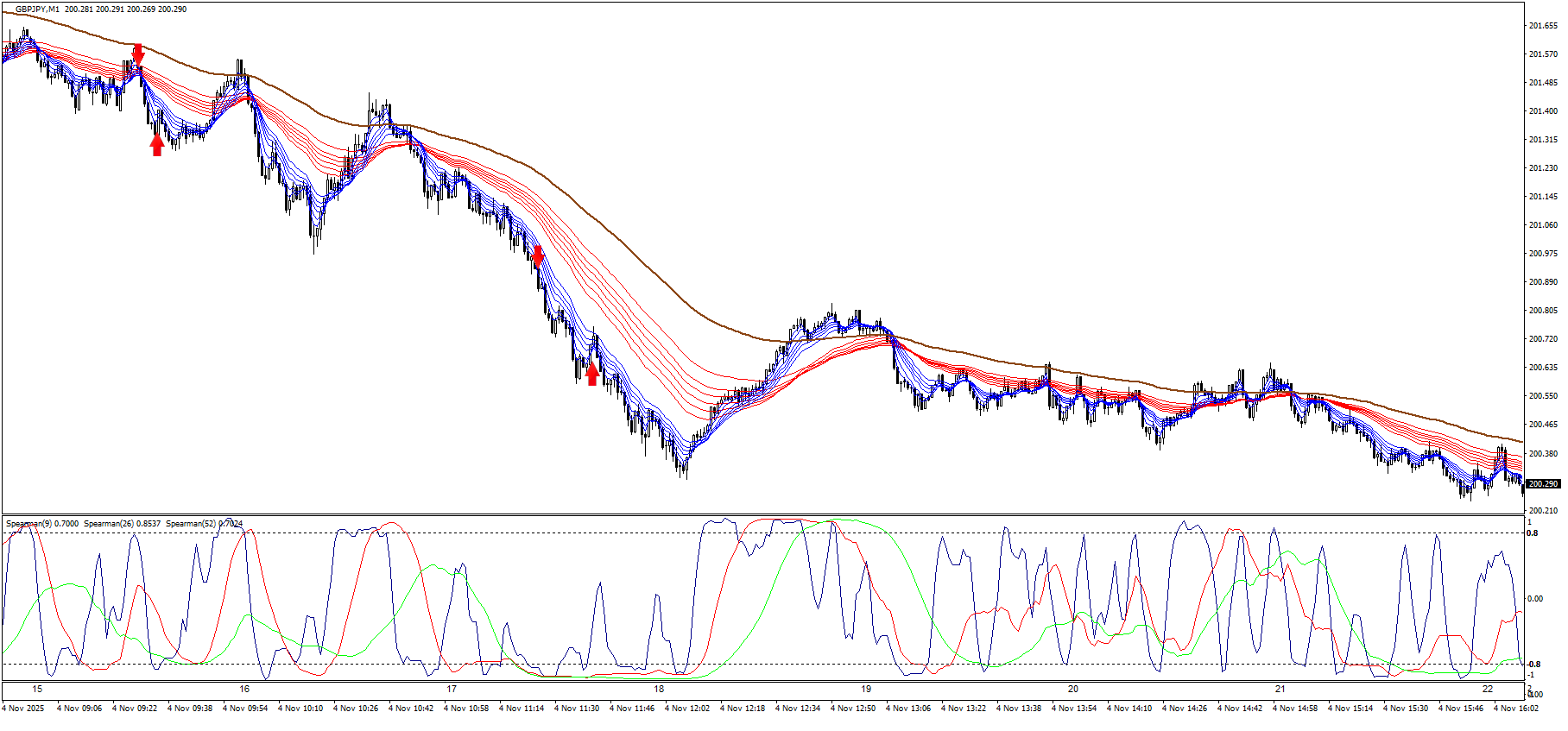This screenshot has height=731, width=1568.
Task: Click hour marker 20 in bottom strip
Action: click(1073, 690)
